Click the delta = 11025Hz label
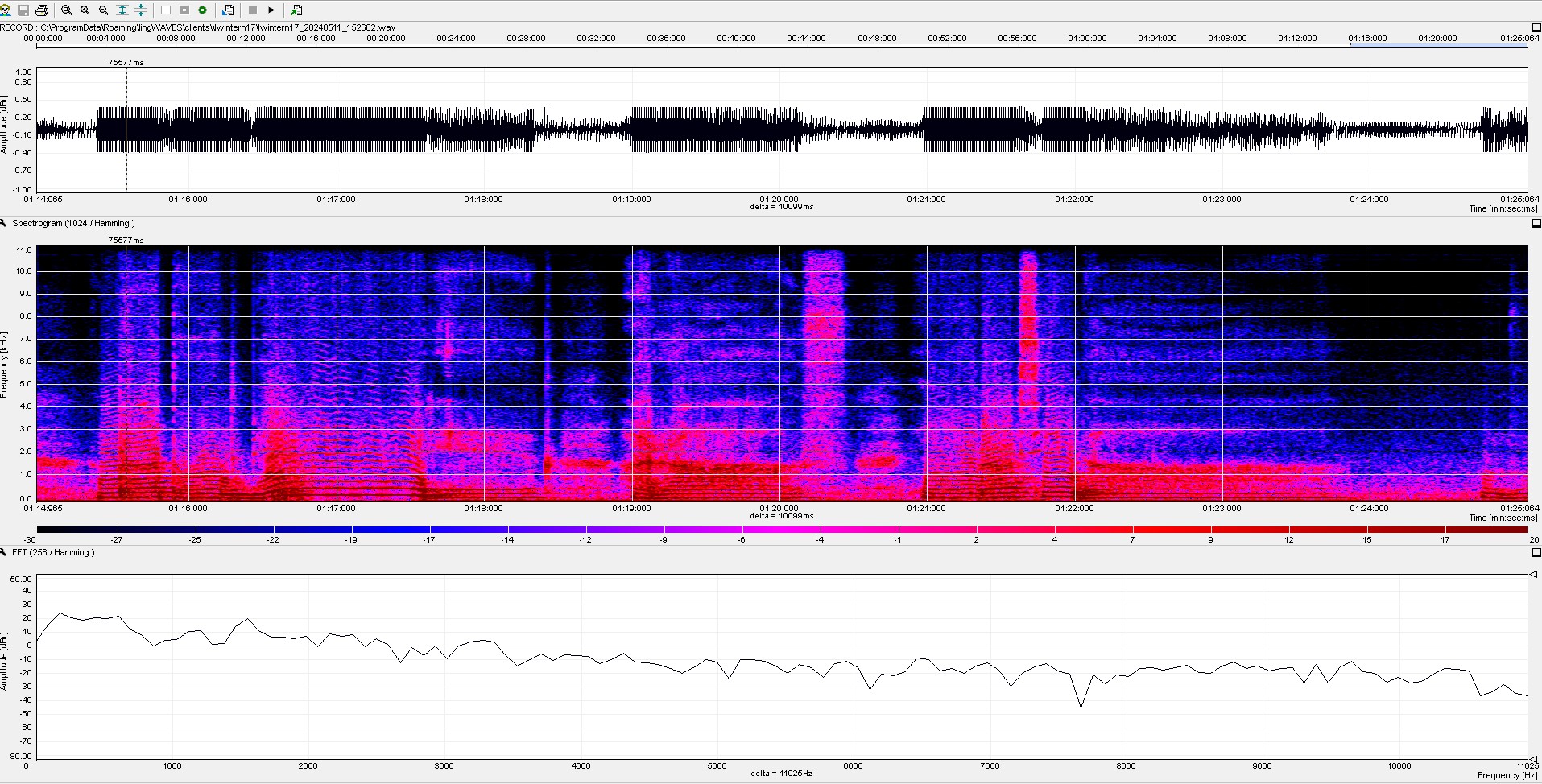This screenshot has width=1542, height=784. point(782,774)
